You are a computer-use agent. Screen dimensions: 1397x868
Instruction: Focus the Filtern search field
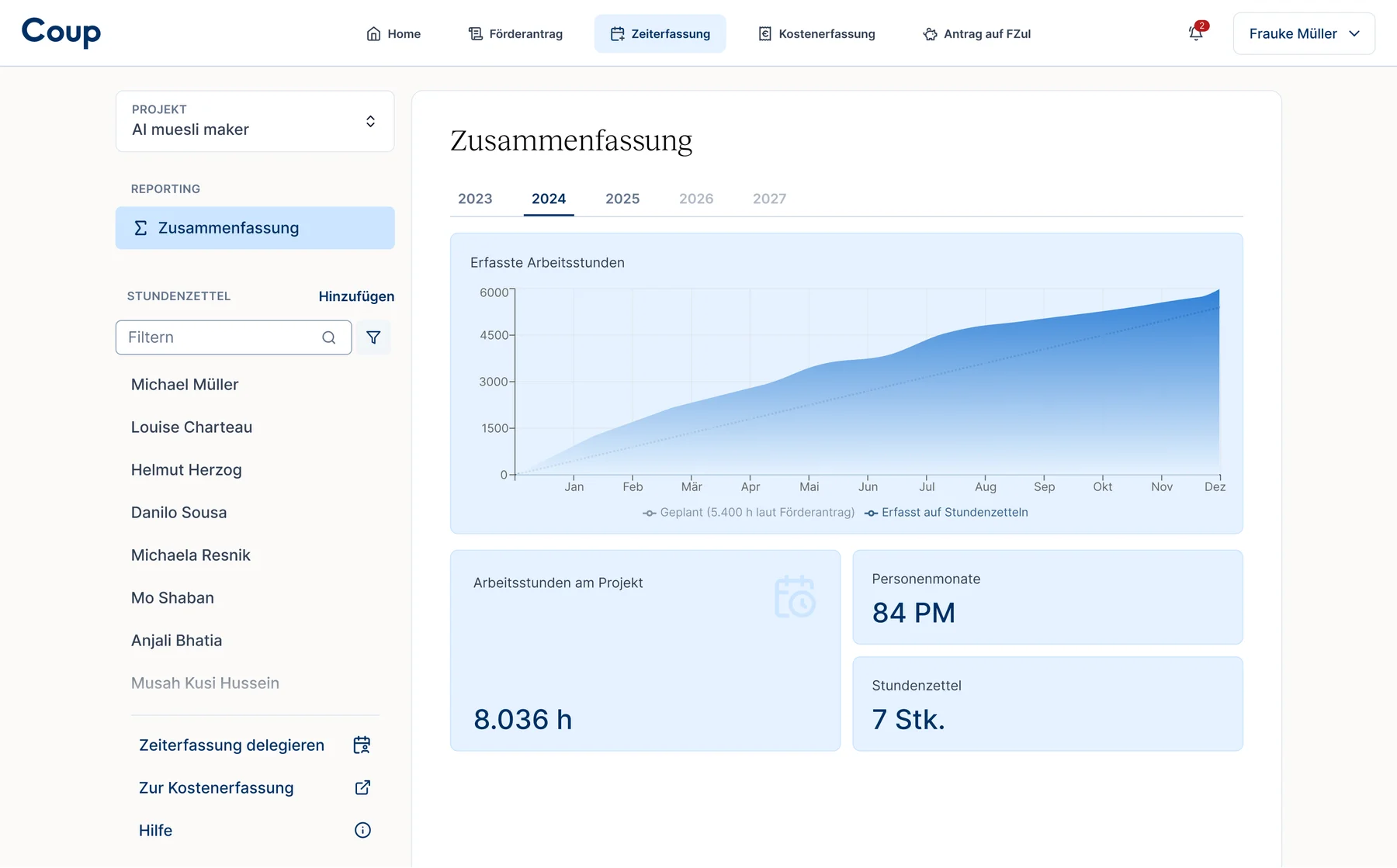point(234,337)
